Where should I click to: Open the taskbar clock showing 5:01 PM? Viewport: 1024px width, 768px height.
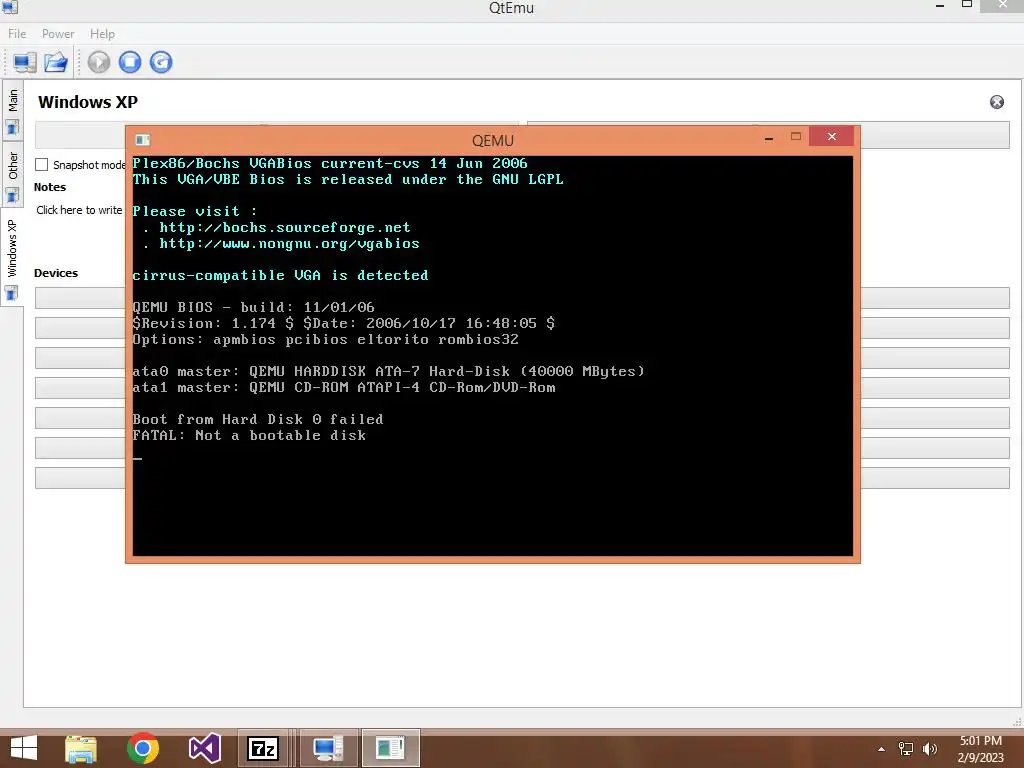tap(980, 749)
